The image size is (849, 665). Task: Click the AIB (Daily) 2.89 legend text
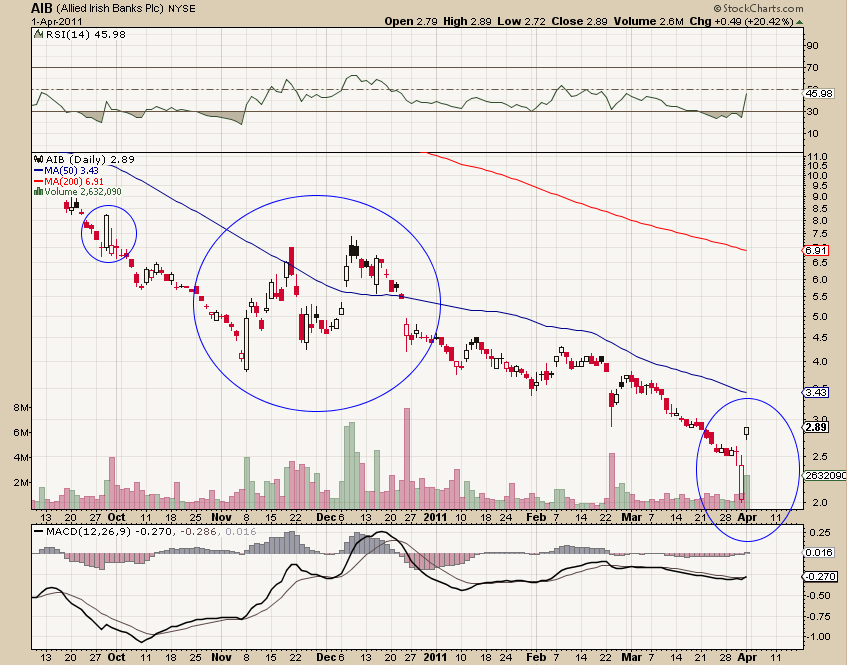(x=90, y=160)
